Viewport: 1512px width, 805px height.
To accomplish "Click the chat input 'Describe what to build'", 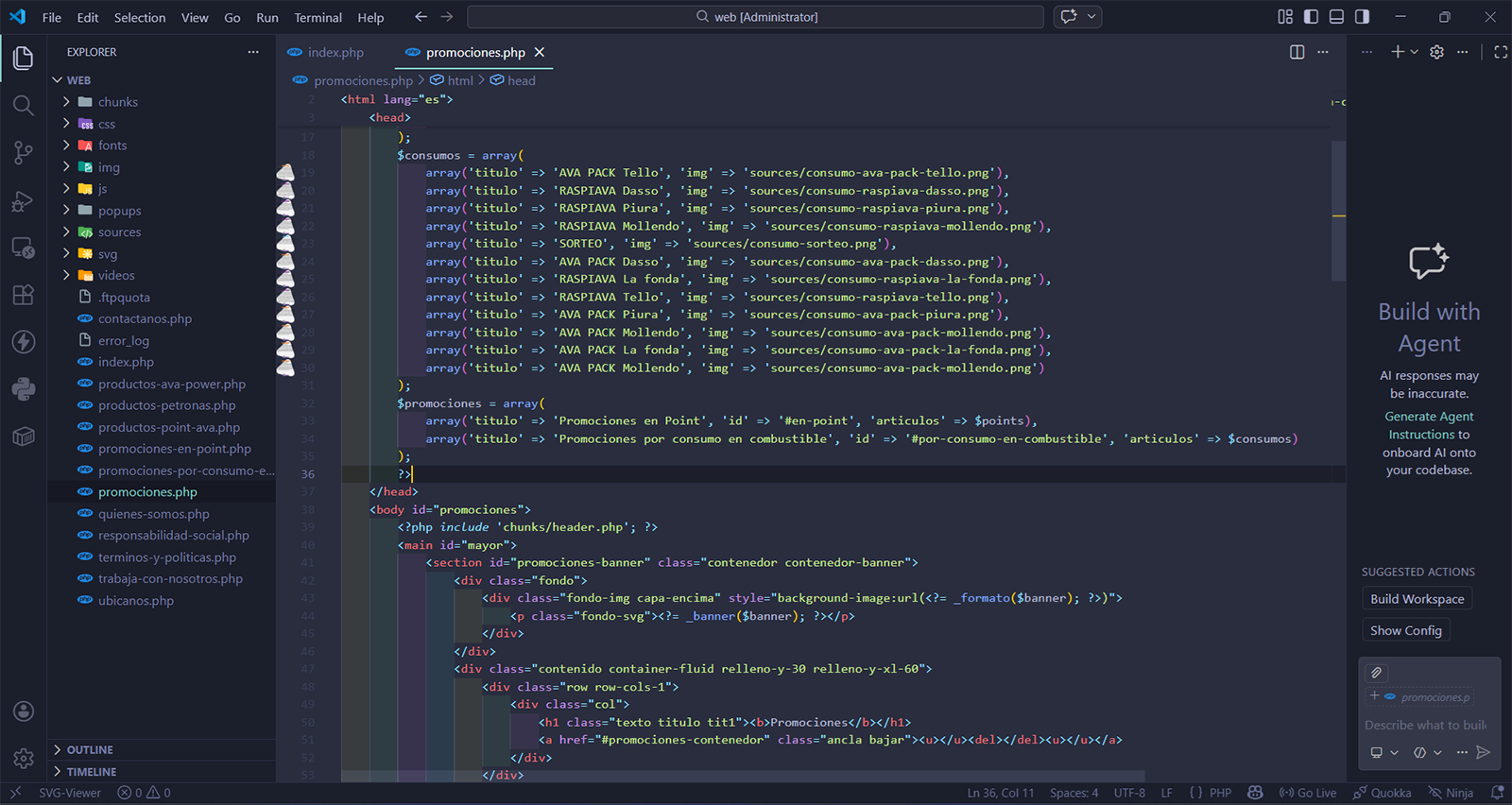I will 1424,725.
